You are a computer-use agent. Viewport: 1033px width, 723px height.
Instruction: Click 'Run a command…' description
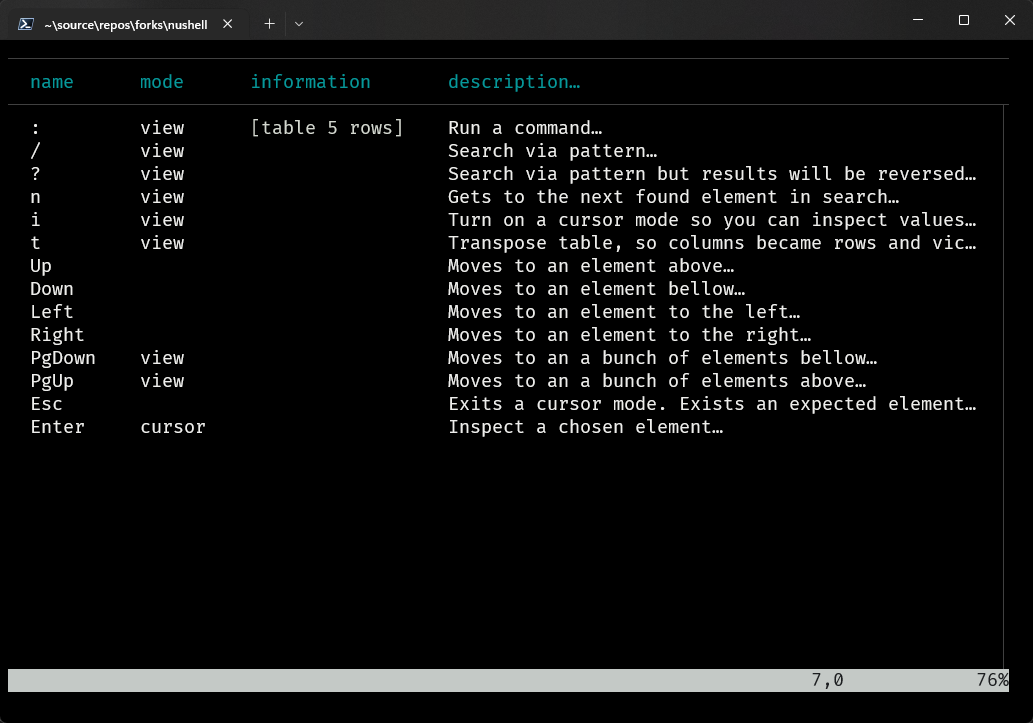click(525, 128)
